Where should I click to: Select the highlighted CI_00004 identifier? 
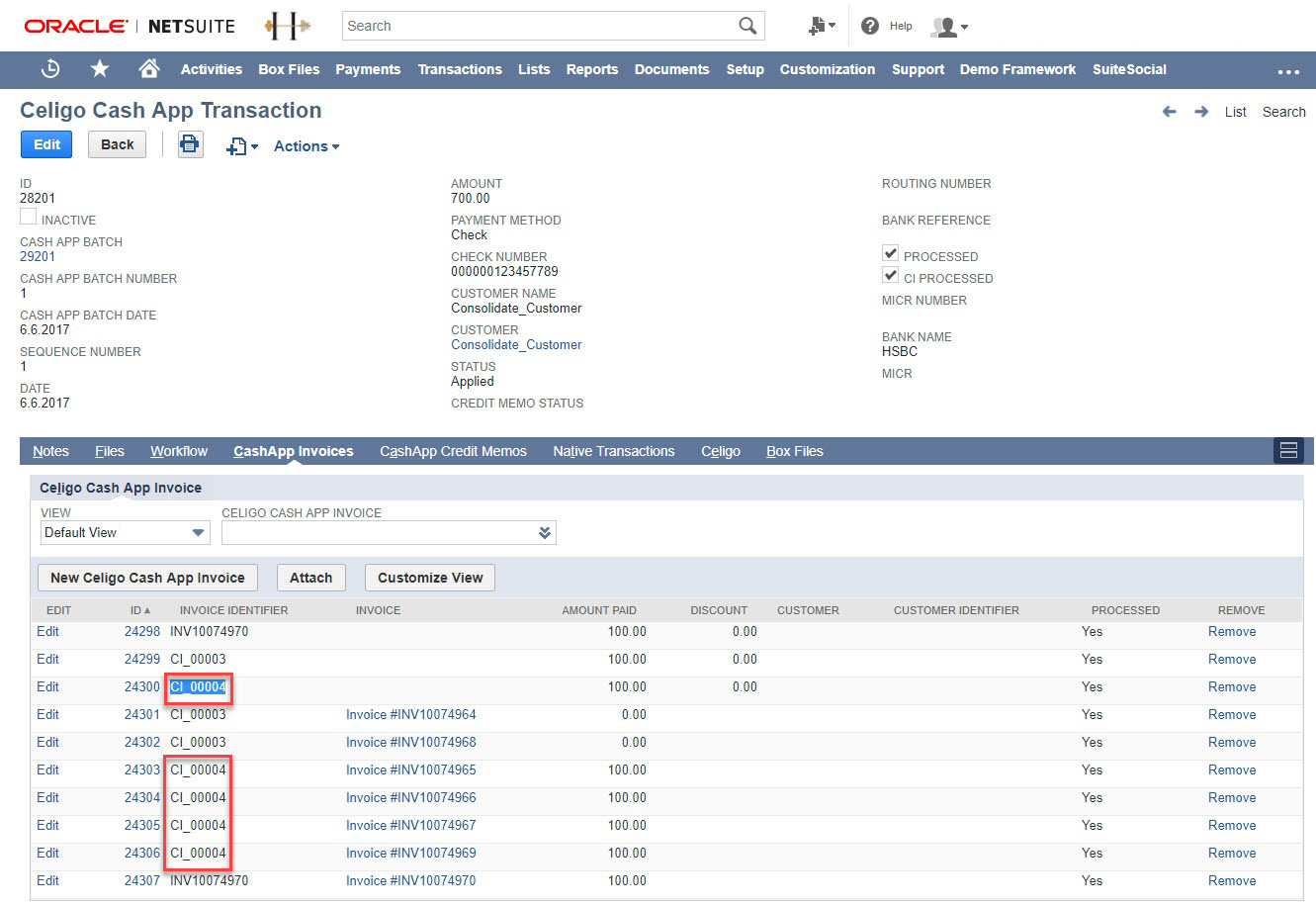[x=198, y=686]
